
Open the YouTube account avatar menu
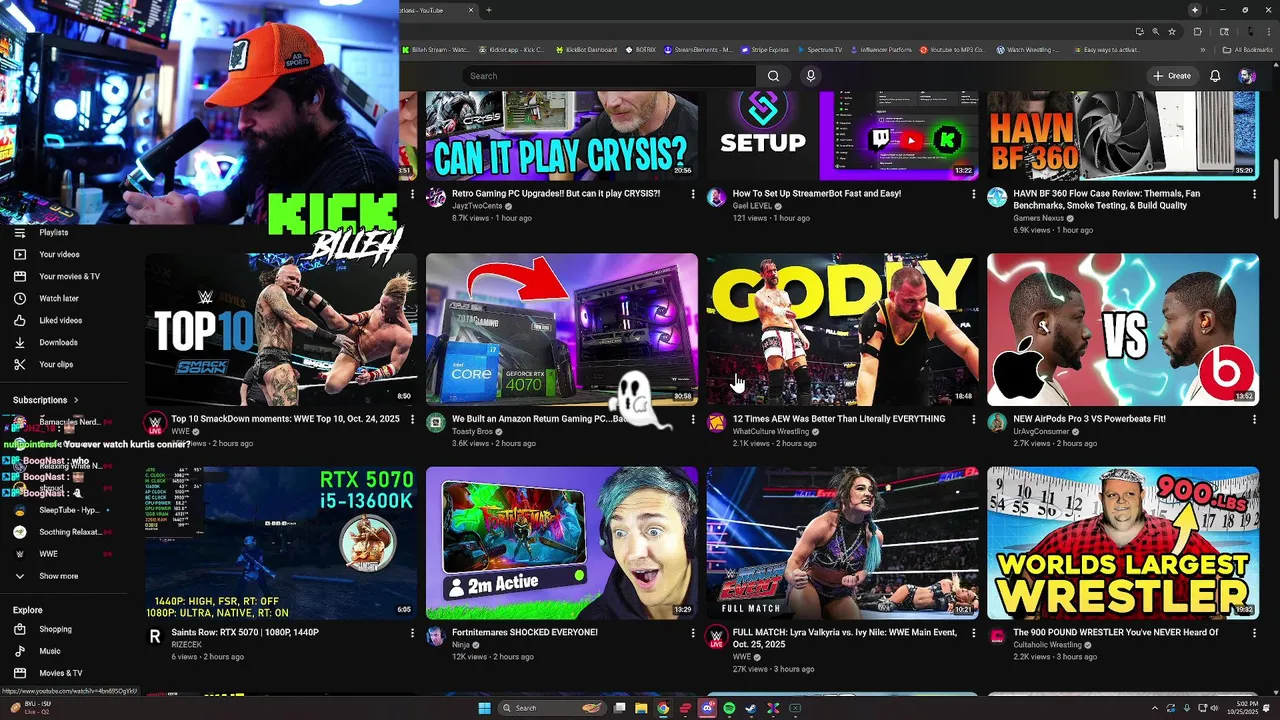click(x=1247, y=76)
